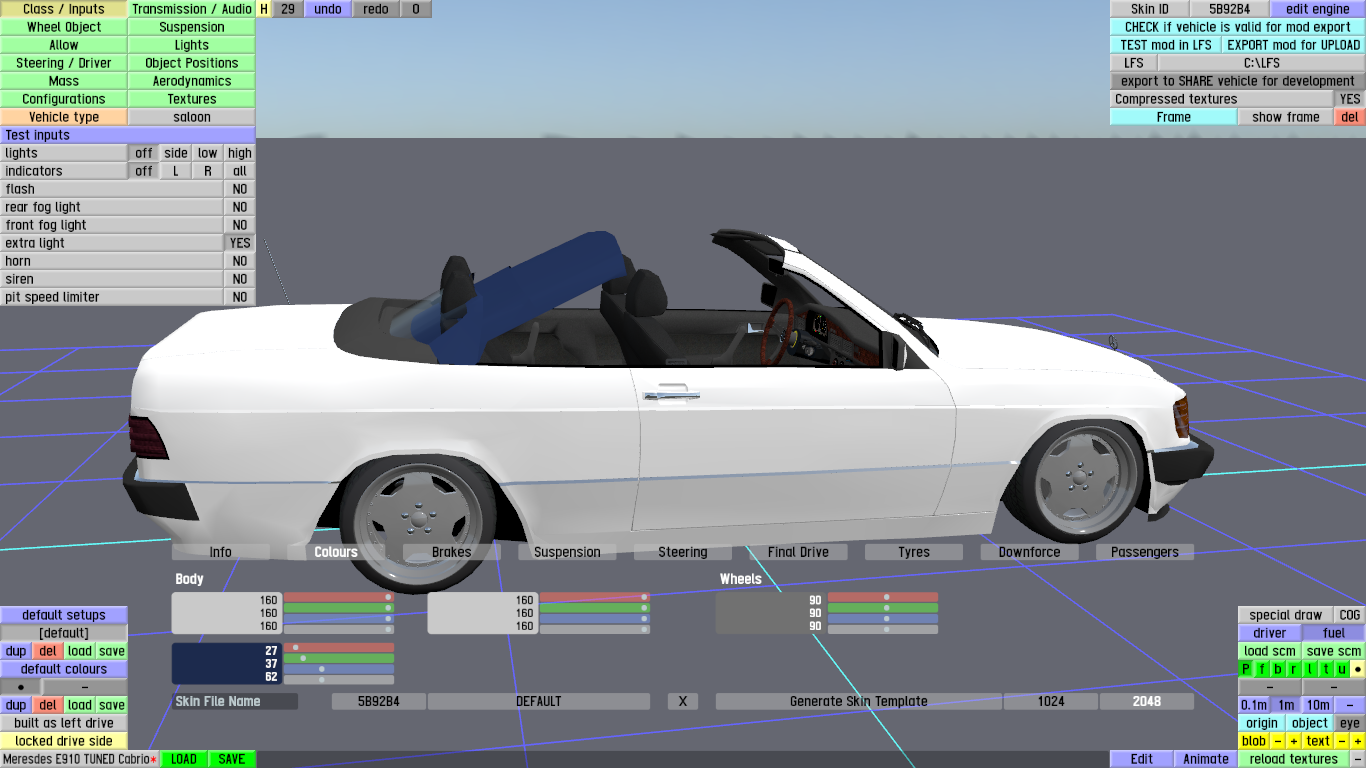Adjust the Wheels red colour slider
Screen dimensions: 1366x768
pos(883,597)
